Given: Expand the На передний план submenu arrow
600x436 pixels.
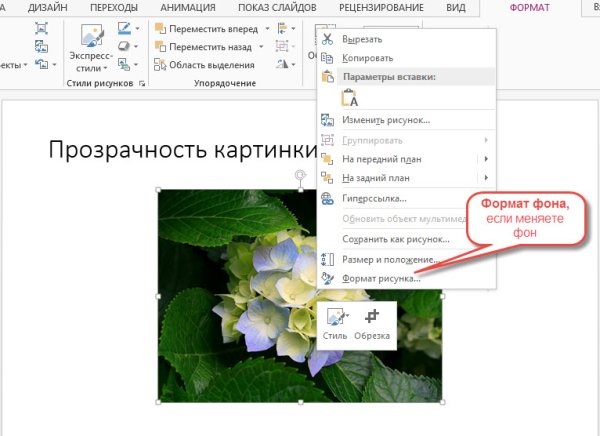Looking at the screenshot, I should point(486,159).
